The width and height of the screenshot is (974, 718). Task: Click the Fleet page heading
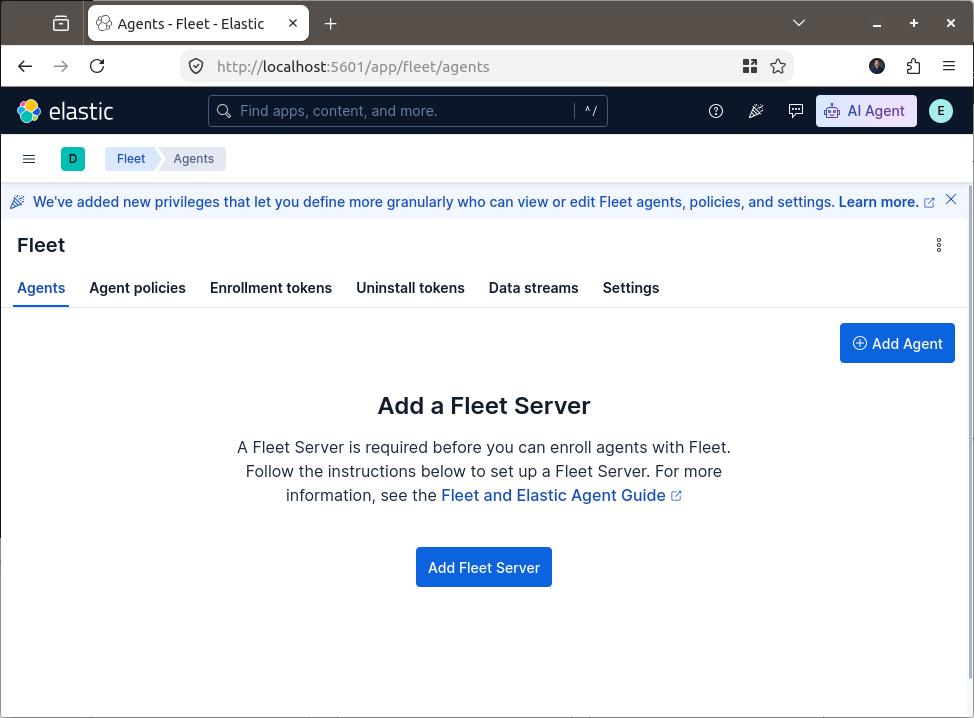tap(41, 245)
